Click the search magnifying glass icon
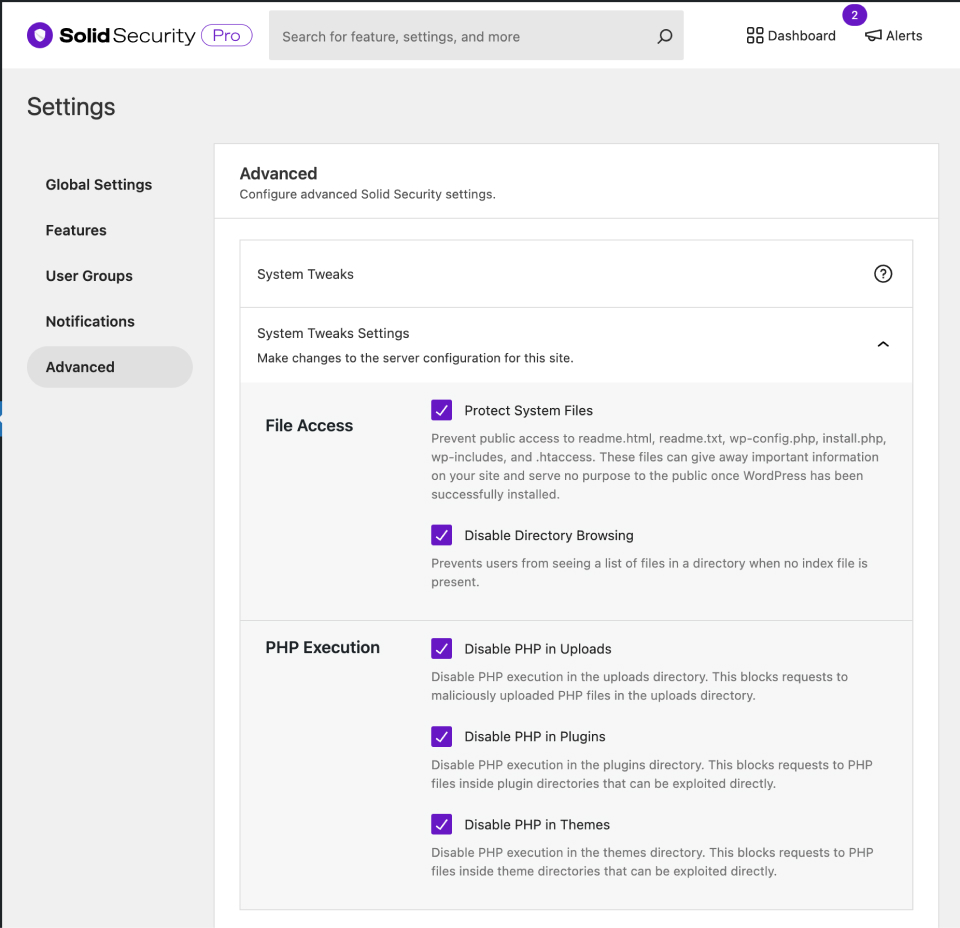960x928 pixels. tap(665, 37)
